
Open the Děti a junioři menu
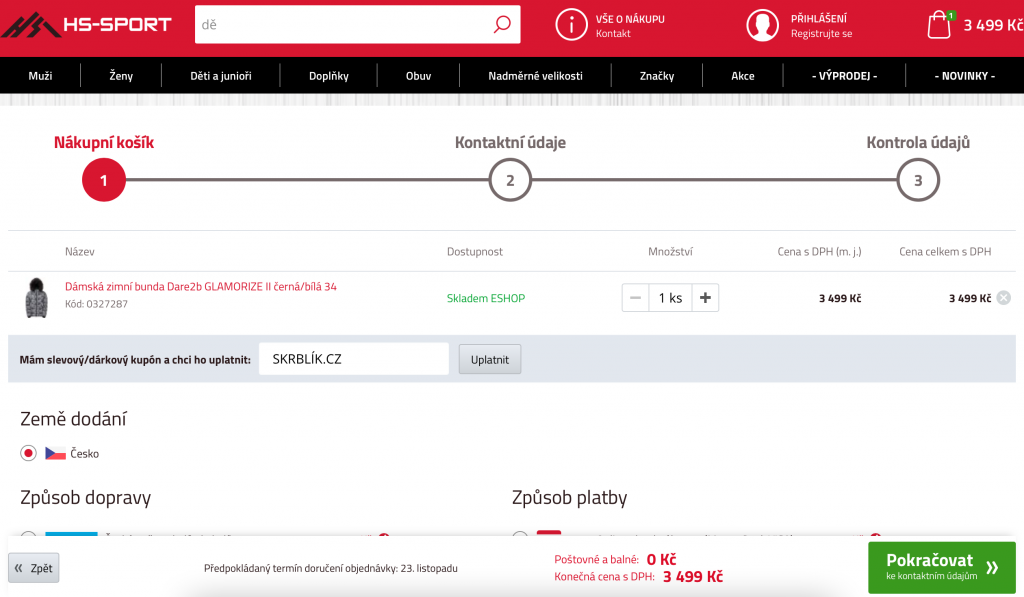[221, 76]
